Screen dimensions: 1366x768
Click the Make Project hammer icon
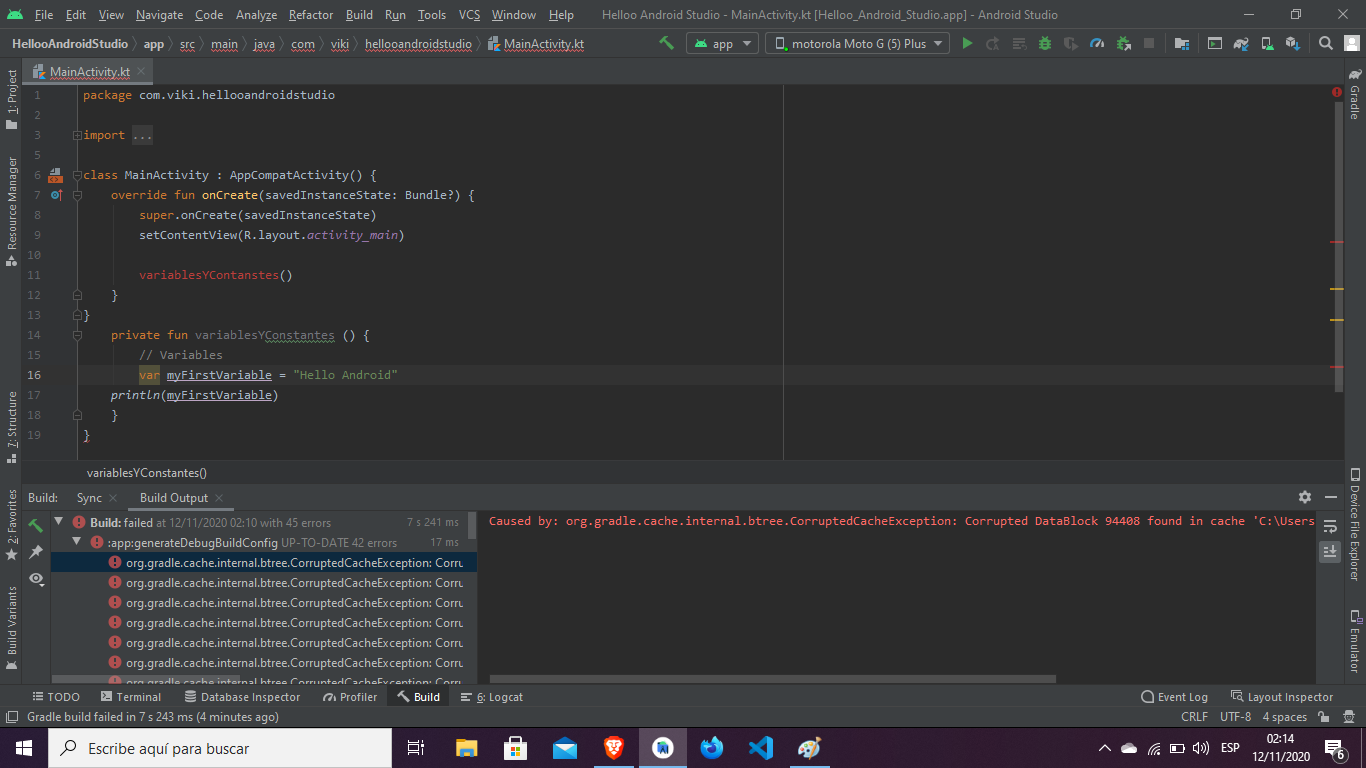[666, 43]
